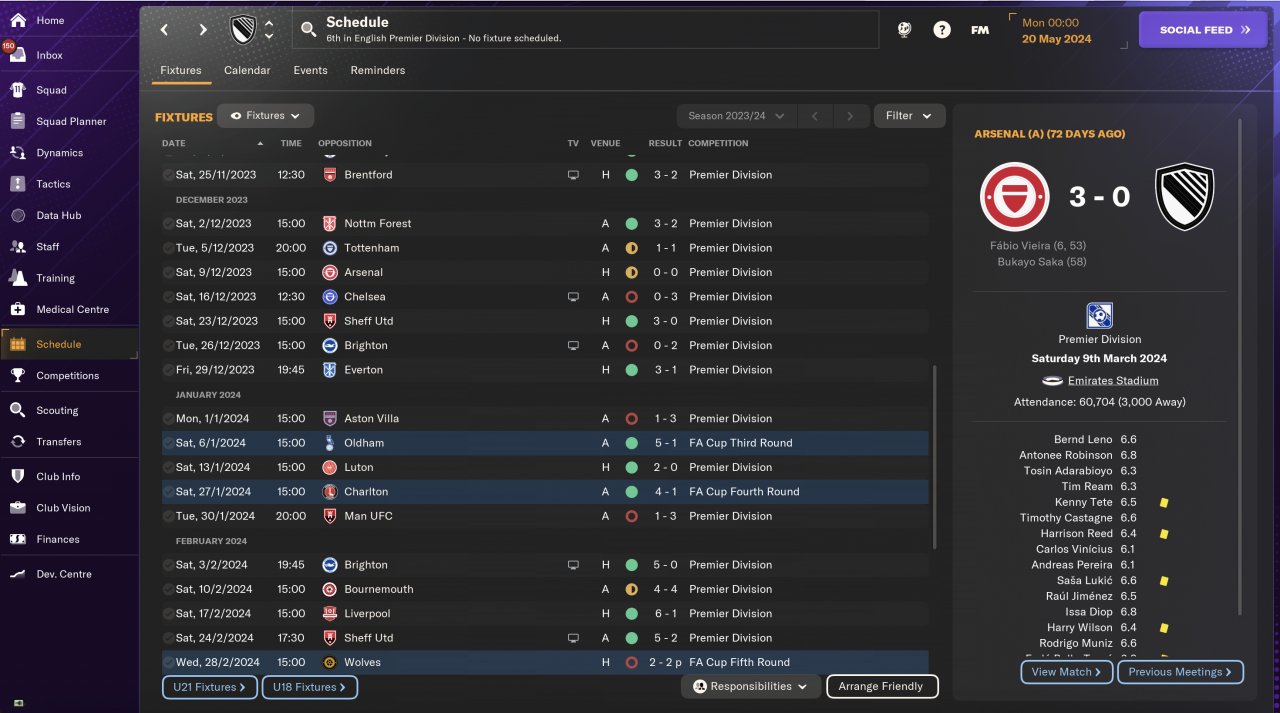
Task: Open Medical Centre icon
Action: 18,309
